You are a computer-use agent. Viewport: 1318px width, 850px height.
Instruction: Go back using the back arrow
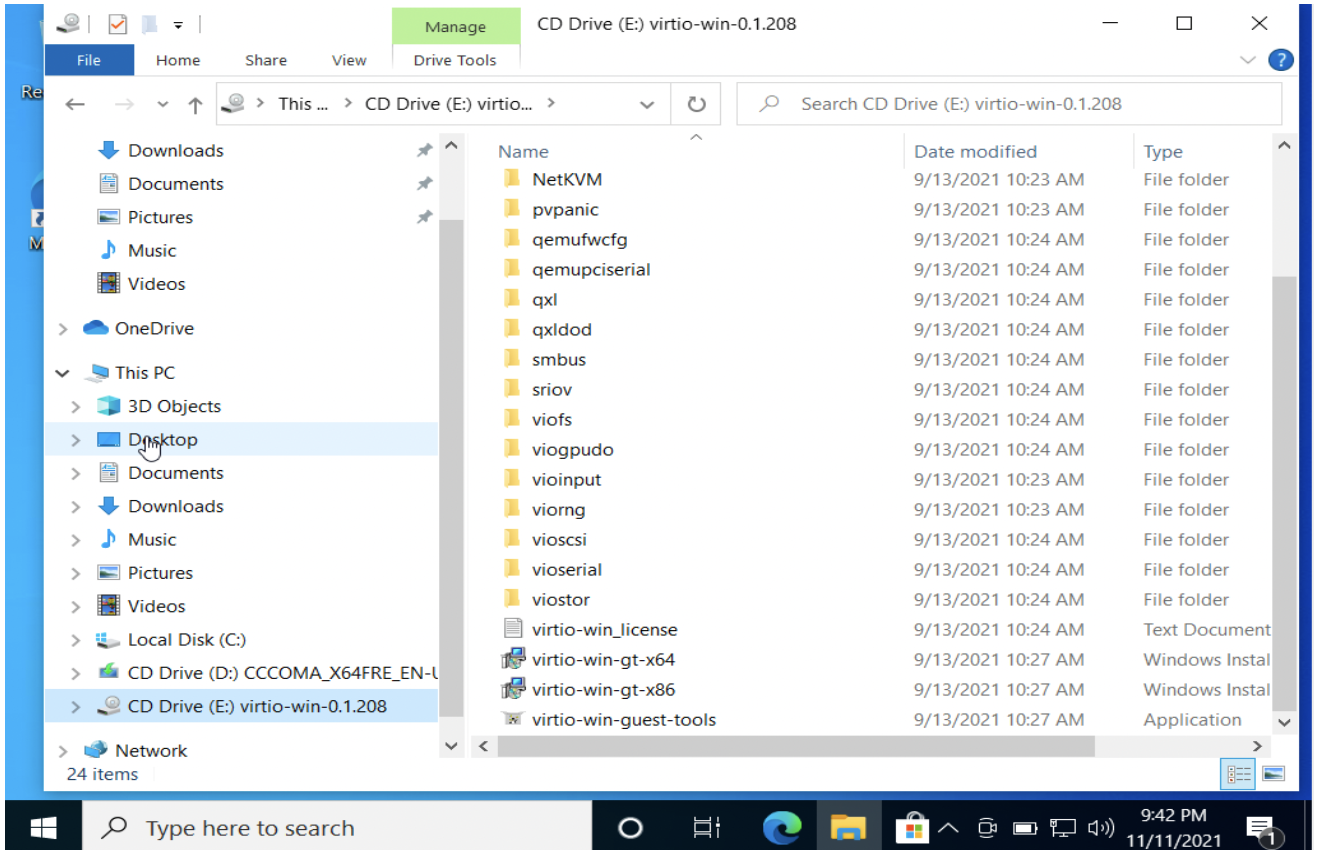[75, 103]
